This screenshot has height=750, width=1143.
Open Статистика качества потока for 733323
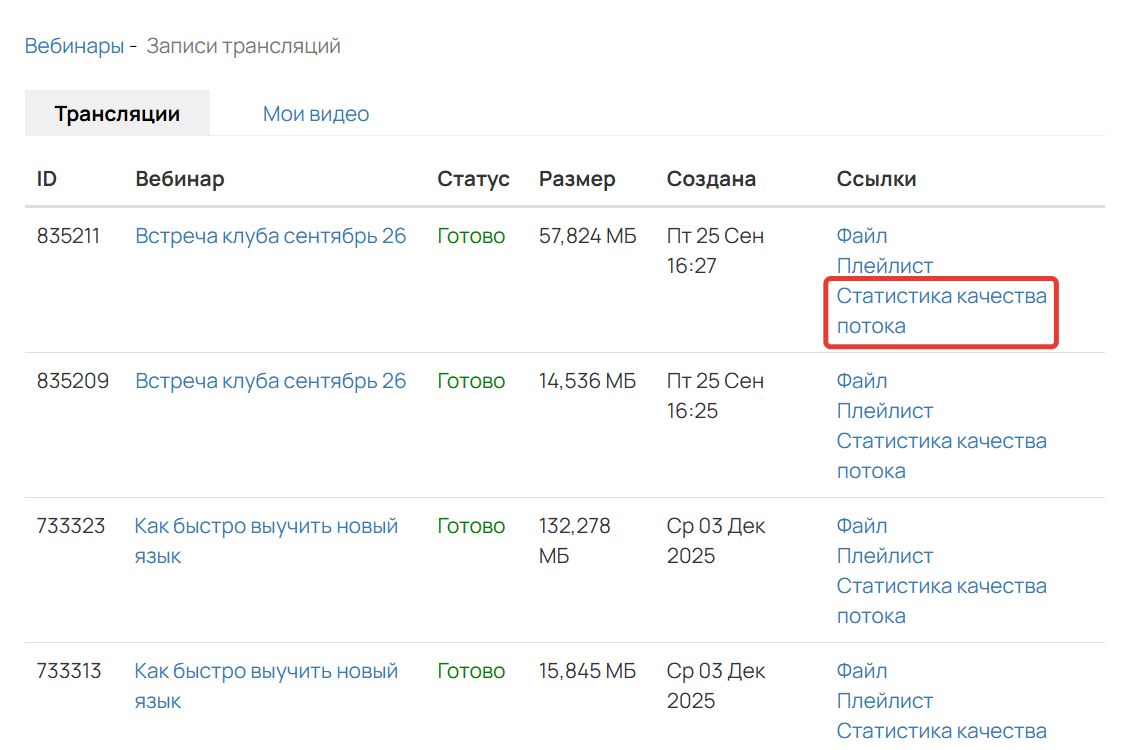click(x=941, y=601)
